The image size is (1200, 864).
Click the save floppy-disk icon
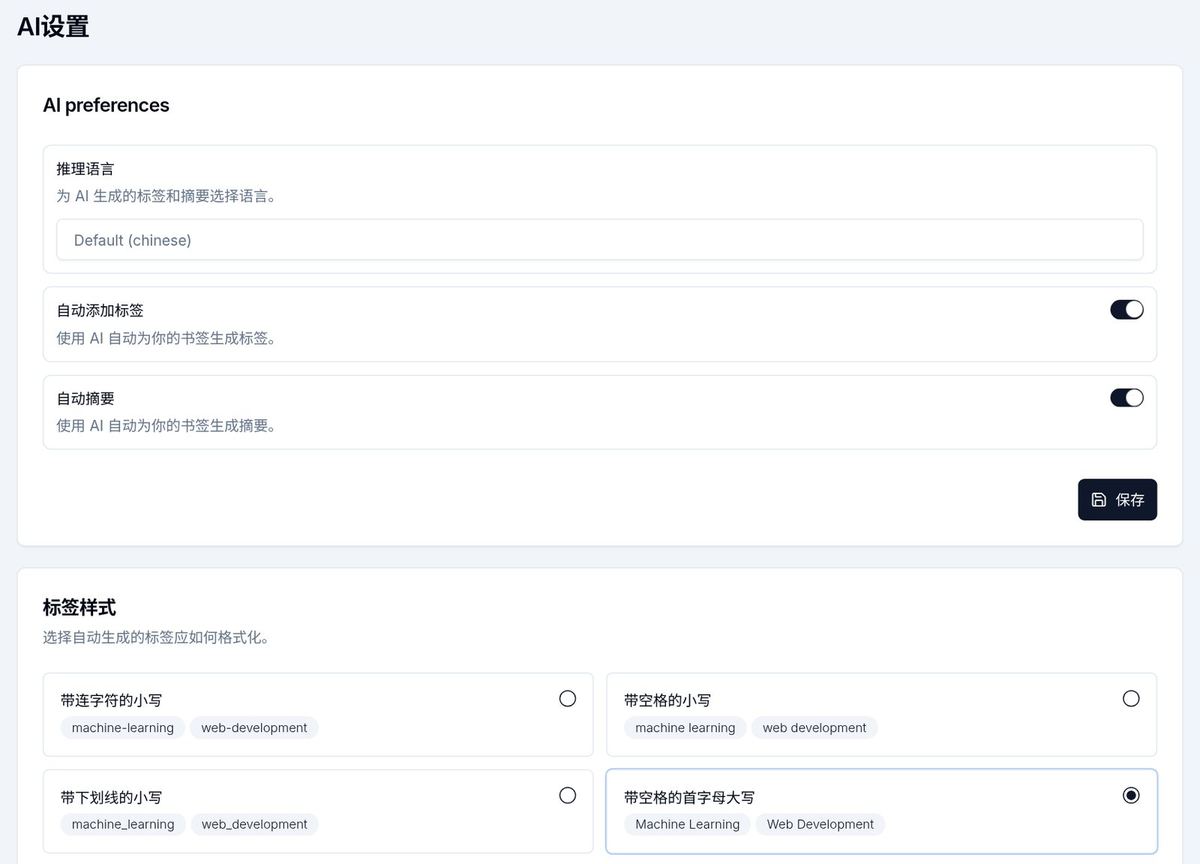click(x=1099, y=500)
